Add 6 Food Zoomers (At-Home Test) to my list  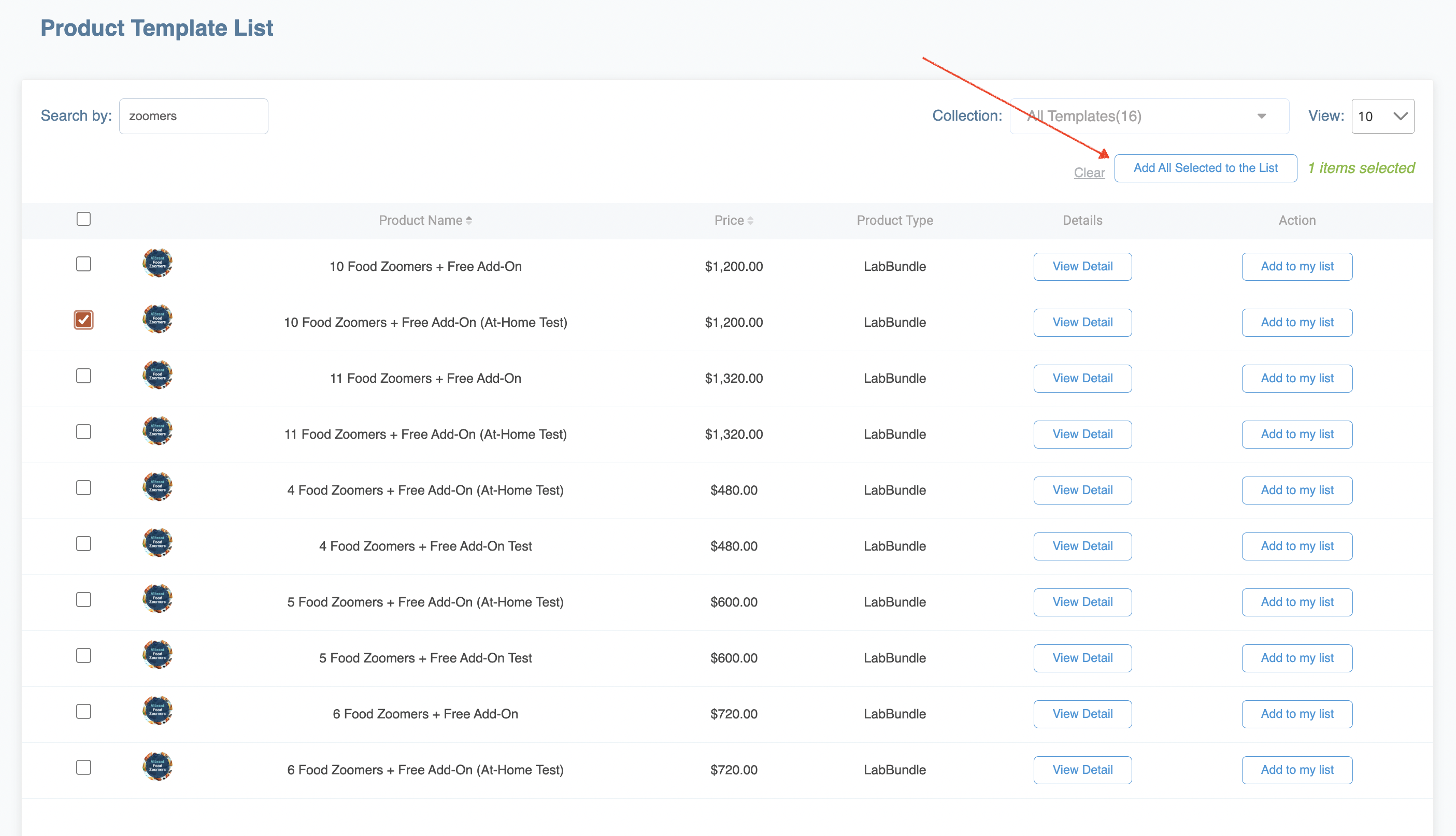(x=1297, y=770)
